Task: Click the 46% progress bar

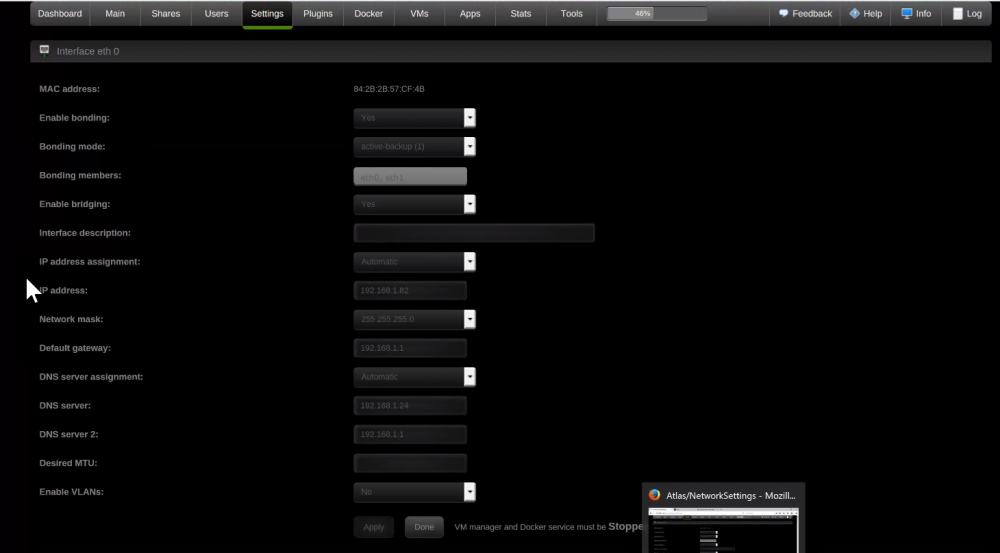Action: point(656,13)
